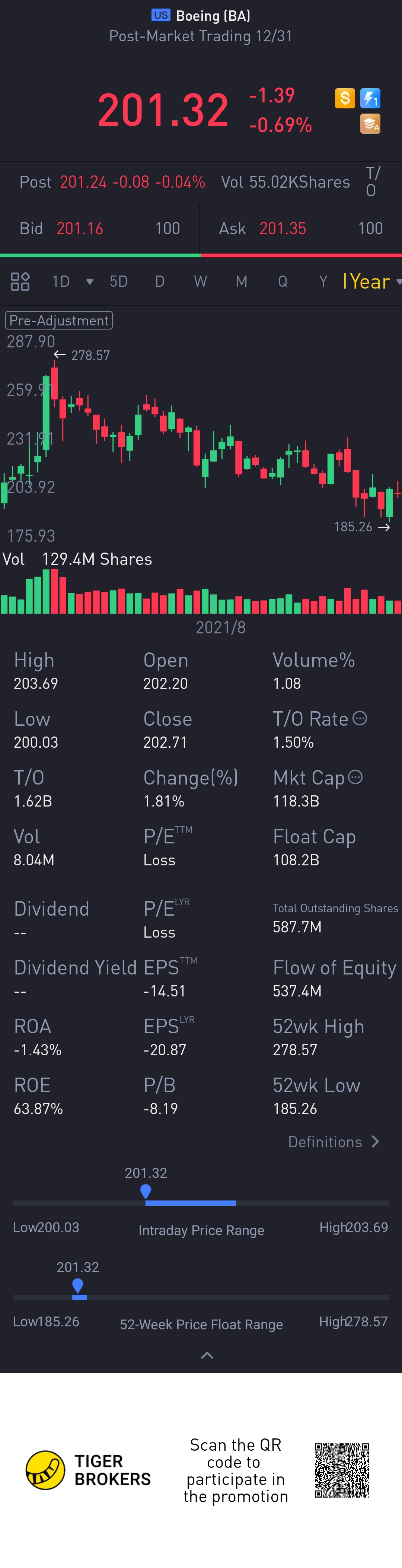The image size is (402, 1568).
Task: Select the M monthly chart tab
Action: coord(242,282)
